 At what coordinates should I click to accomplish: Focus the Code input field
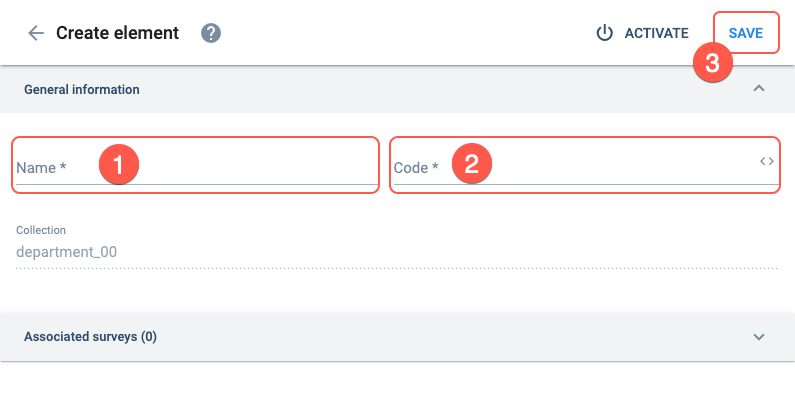[x=586, y=165]
